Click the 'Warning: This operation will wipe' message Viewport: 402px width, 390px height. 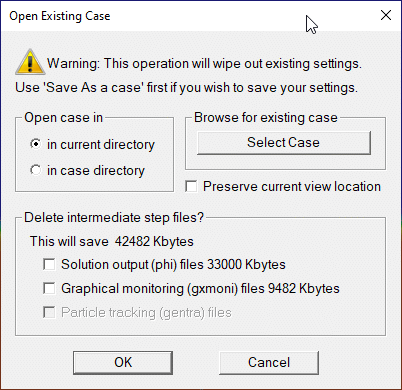pyautogui.click(x=204, y=63)
